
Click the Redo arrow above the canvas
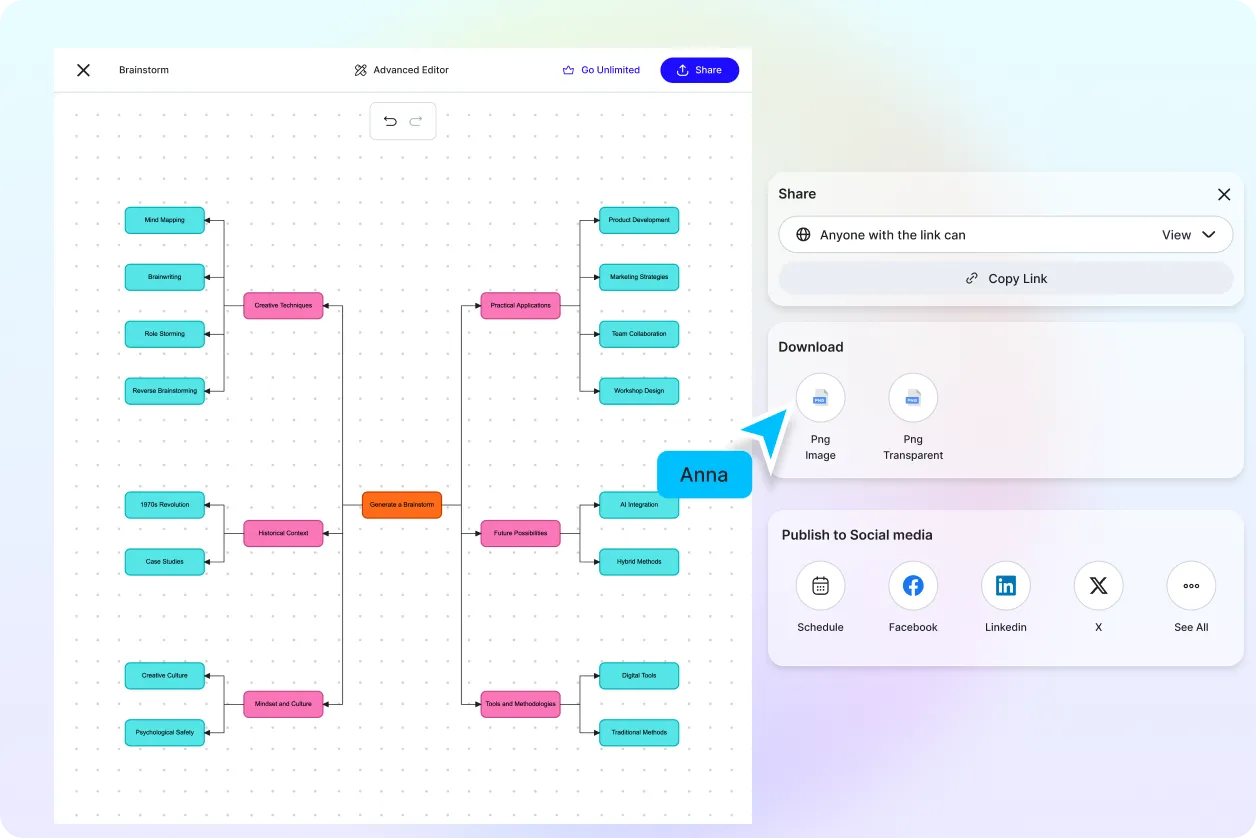(416, 120)
